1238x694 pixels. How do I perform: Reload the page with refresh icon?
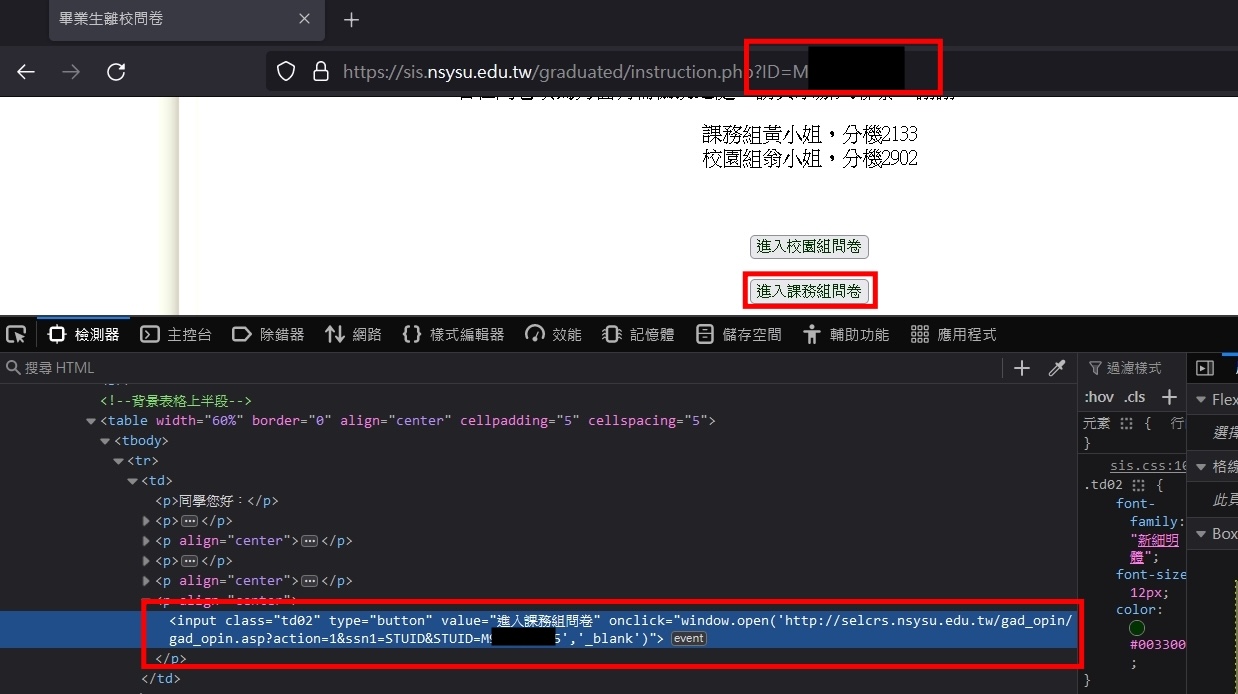coord(116,71)
